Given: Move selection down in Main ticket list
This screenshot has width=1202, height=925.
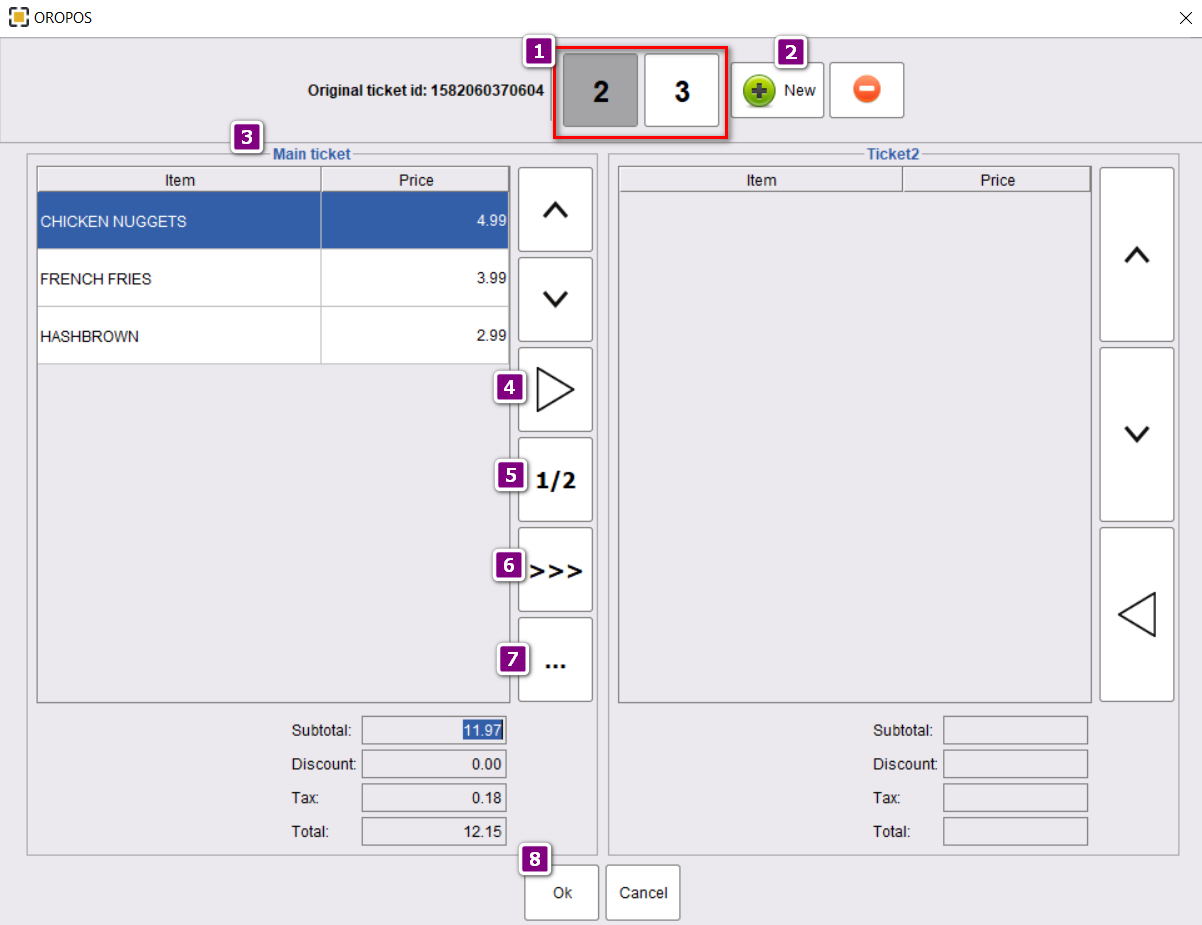Looking at the screenshot, I should tap(555, 299).
